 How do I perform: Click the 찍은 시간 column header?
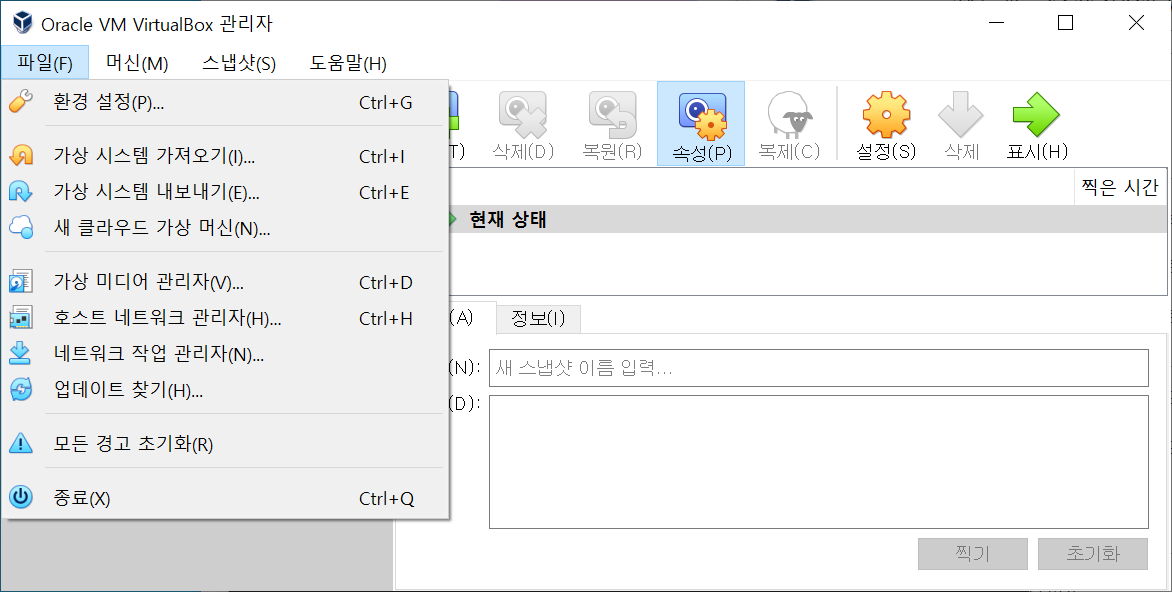pyautogui.click(x=1120, y=187)
